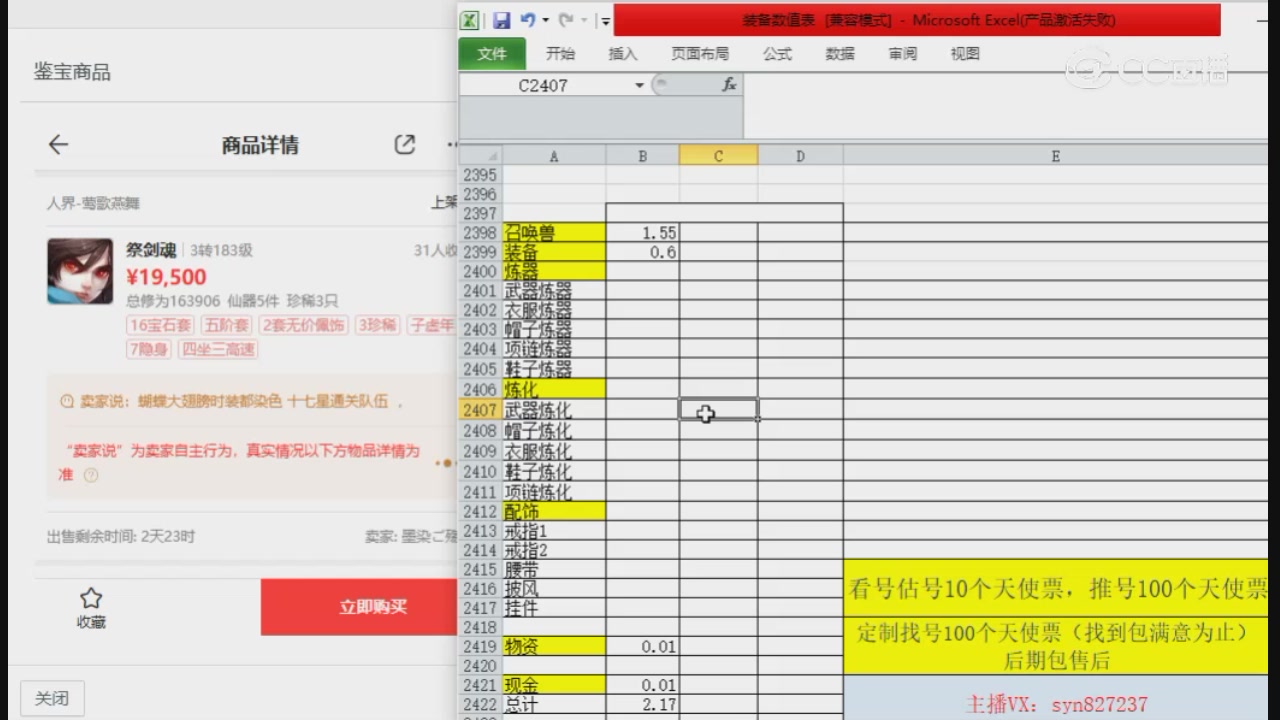Image resolution: width=1280 pixels, height=720 pixels.
Task: Click the 五阶套 tag
Action: point(226,325)
